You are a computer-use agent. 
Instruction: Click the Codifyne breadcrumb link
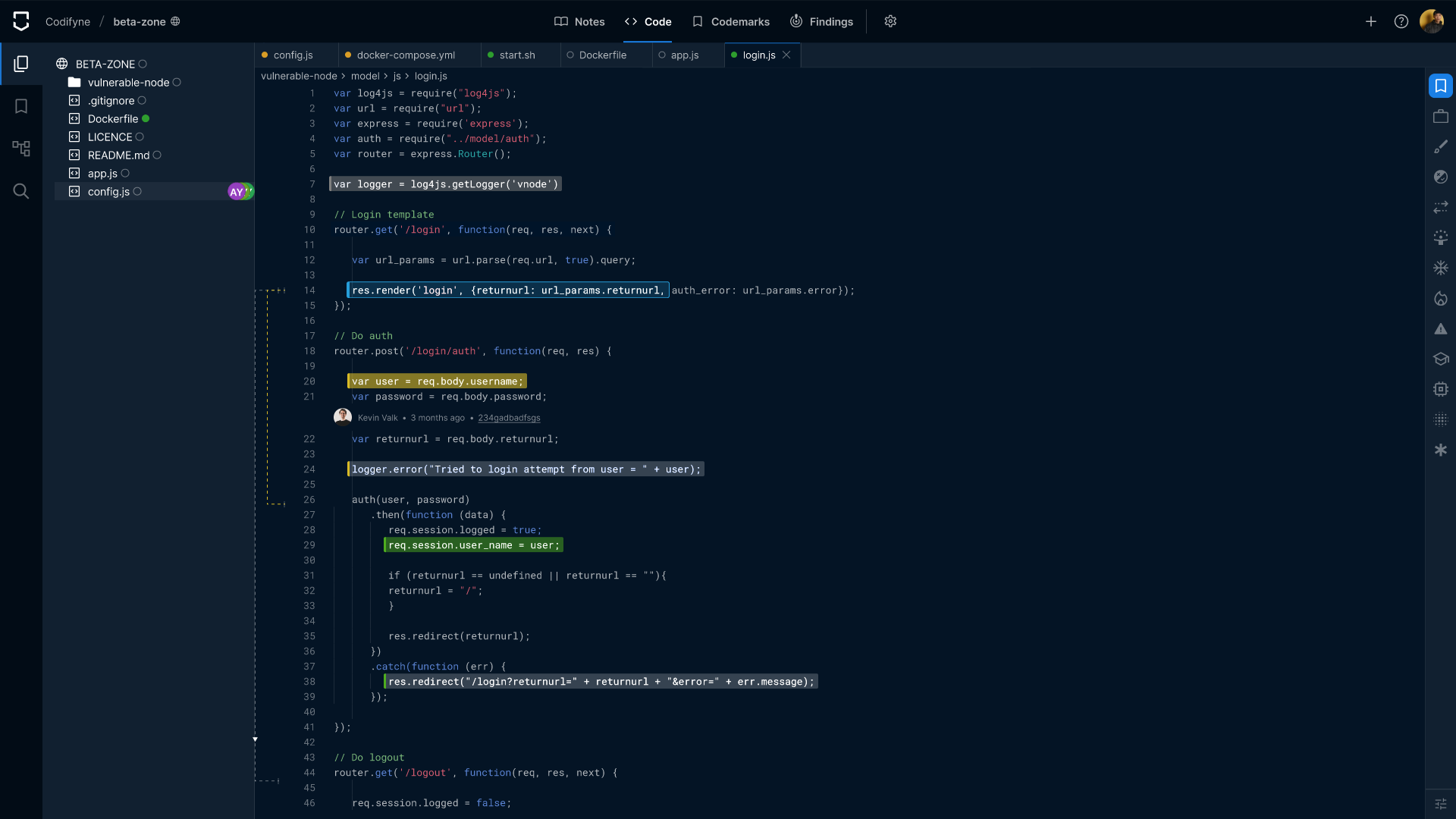tap(67, 21)
